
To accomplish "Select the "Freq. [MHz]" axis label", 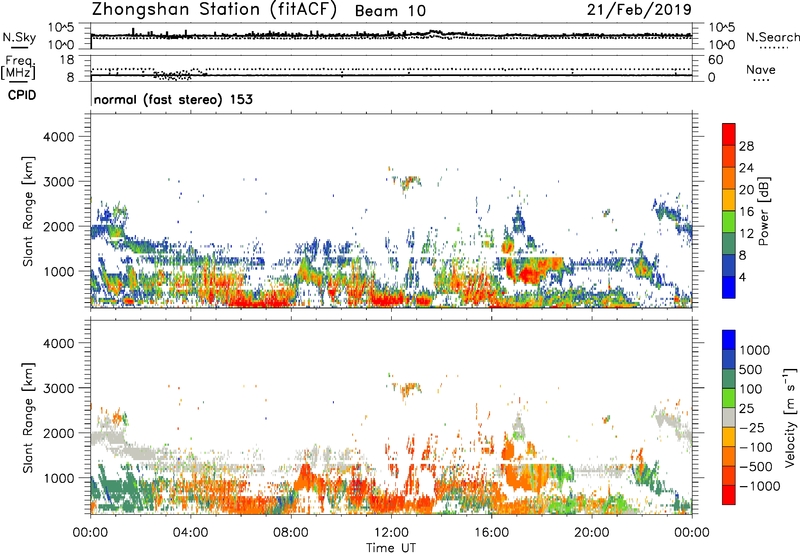I will click(19, 67).
